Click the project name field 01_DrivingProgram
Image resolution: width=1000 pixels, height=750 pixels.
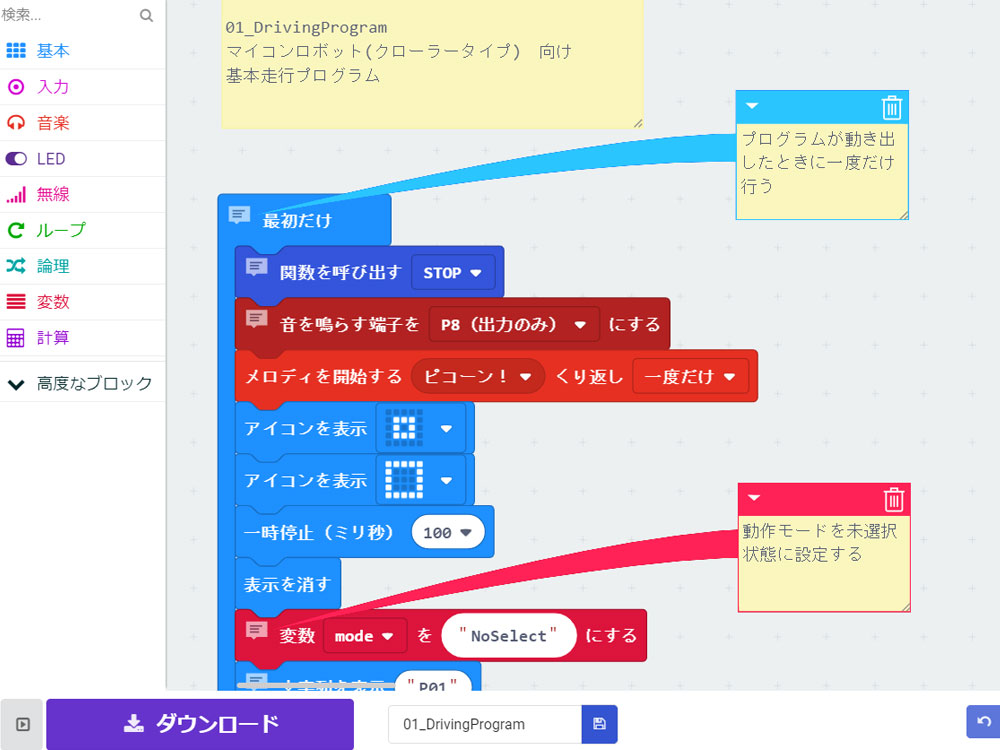point(484,724)
